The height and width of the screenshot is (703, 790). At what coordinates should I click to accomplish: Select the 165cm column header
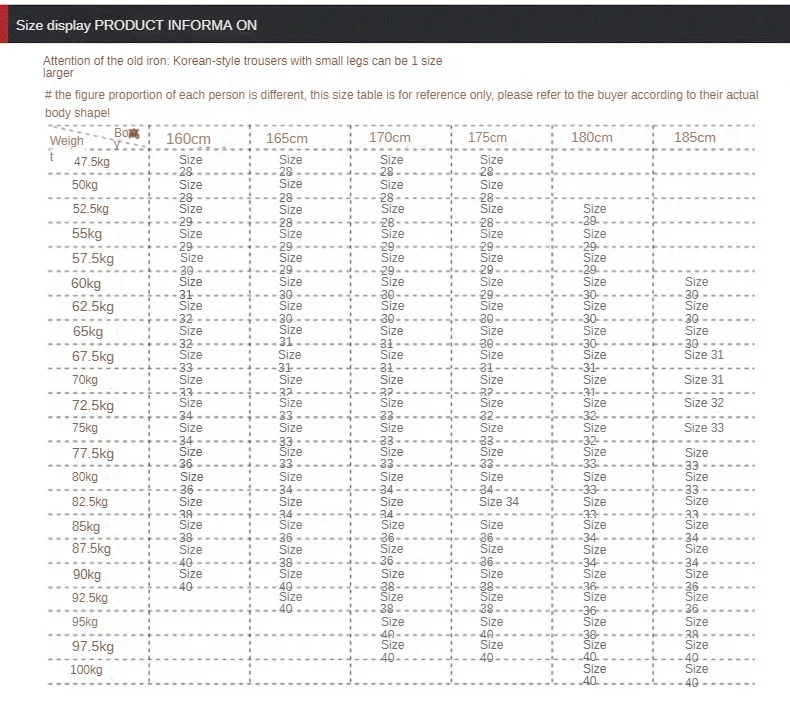click(287, 138)
